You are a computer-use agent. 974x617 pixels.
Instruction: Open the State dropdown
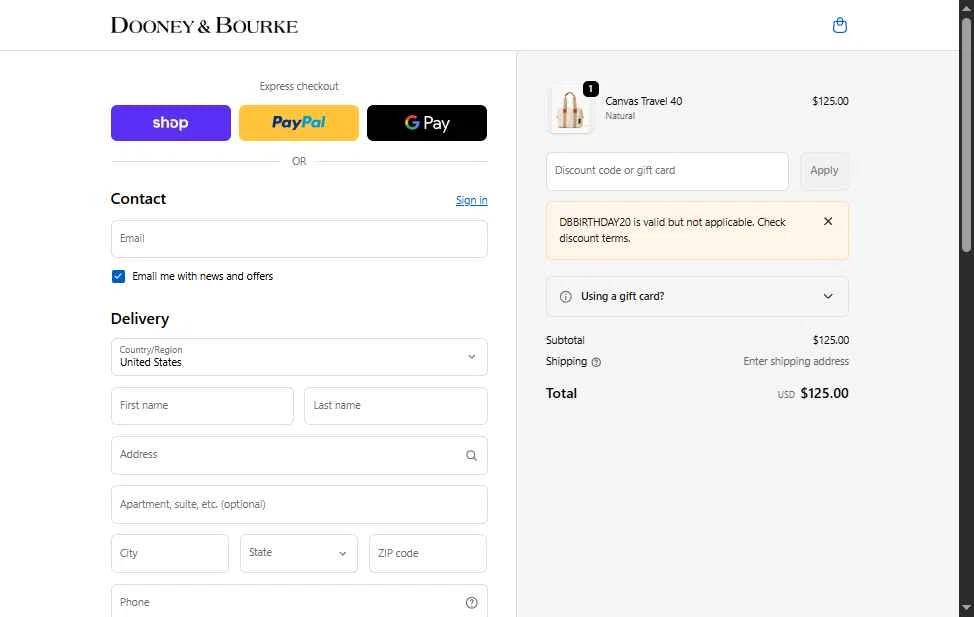click(x=299, y=553)
